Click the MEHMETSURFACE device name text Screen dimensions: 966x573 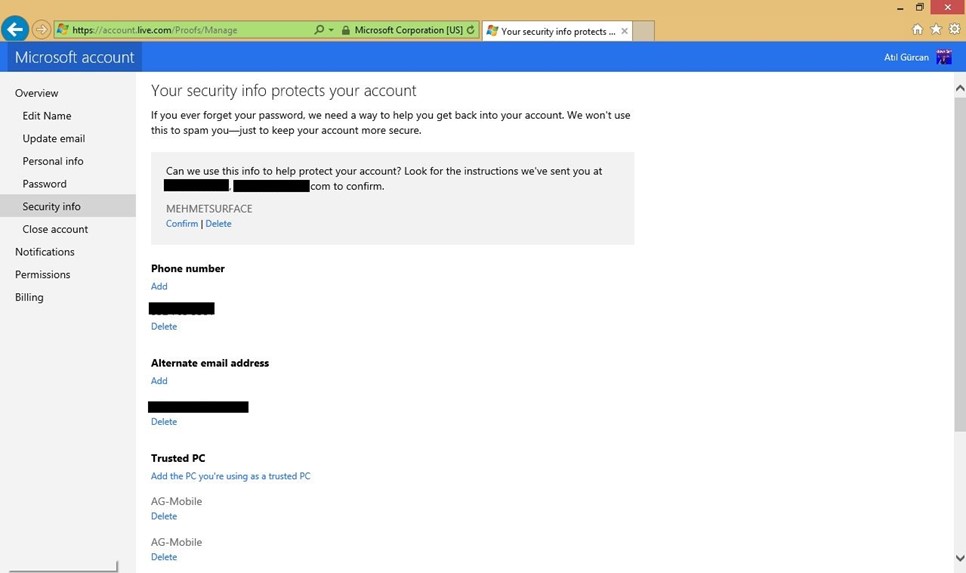pos(209,209)
